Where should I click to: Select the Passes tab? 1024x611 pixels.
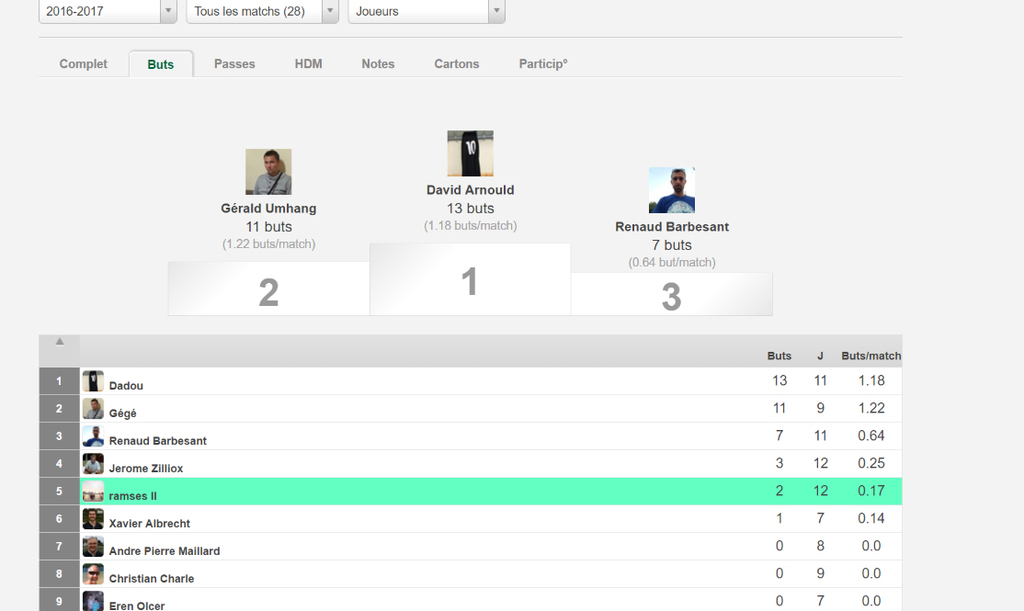[234, 64]
